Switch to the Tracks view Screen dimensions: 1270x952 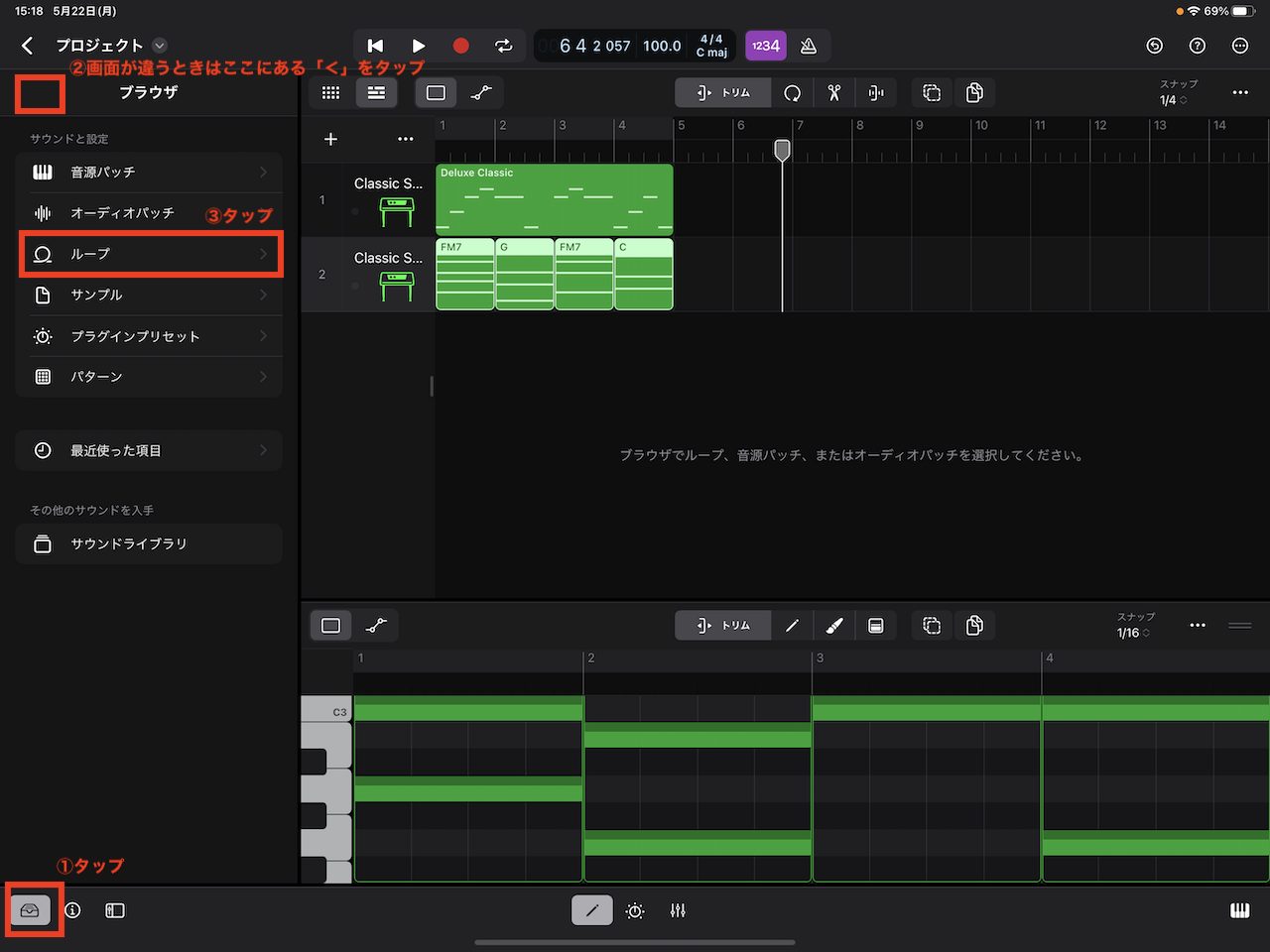376,92
